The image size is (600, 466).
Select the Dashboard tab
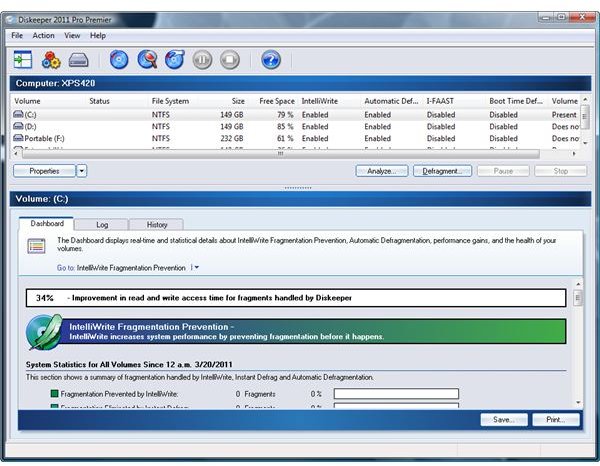click(x=47, y=223)
